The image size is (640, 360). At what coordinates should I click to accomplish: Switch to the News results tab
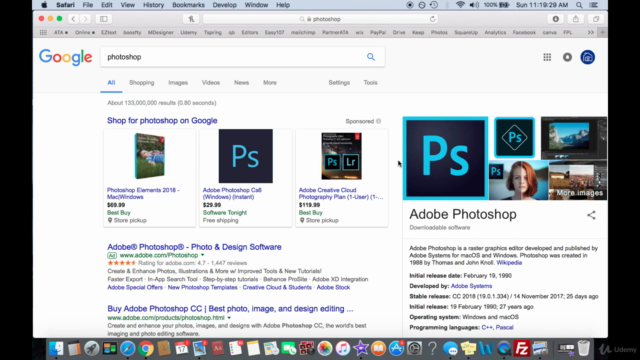[x=241, y=82]
